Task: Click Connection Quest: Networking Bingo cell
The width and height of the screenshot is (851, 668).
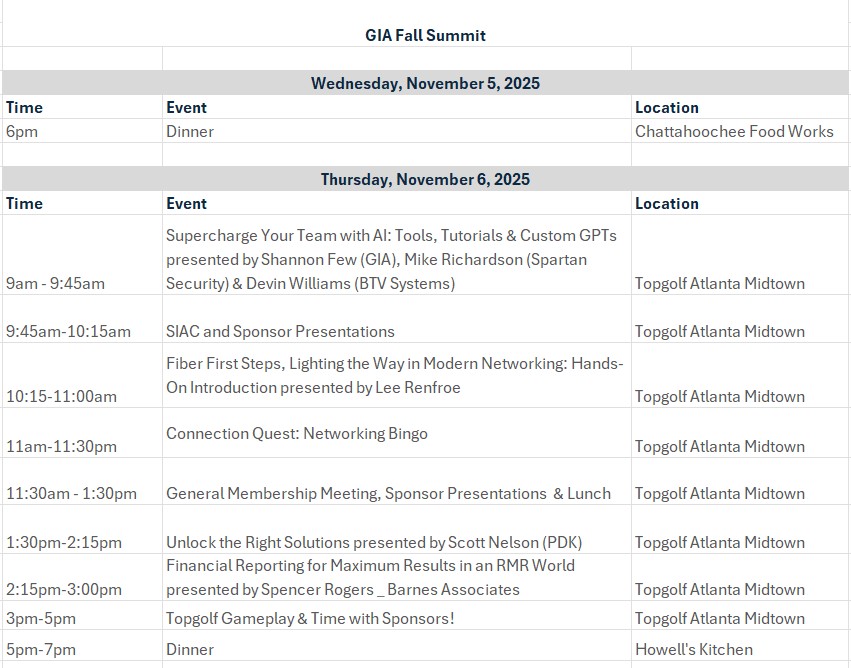Action: [x=296, y=433]
